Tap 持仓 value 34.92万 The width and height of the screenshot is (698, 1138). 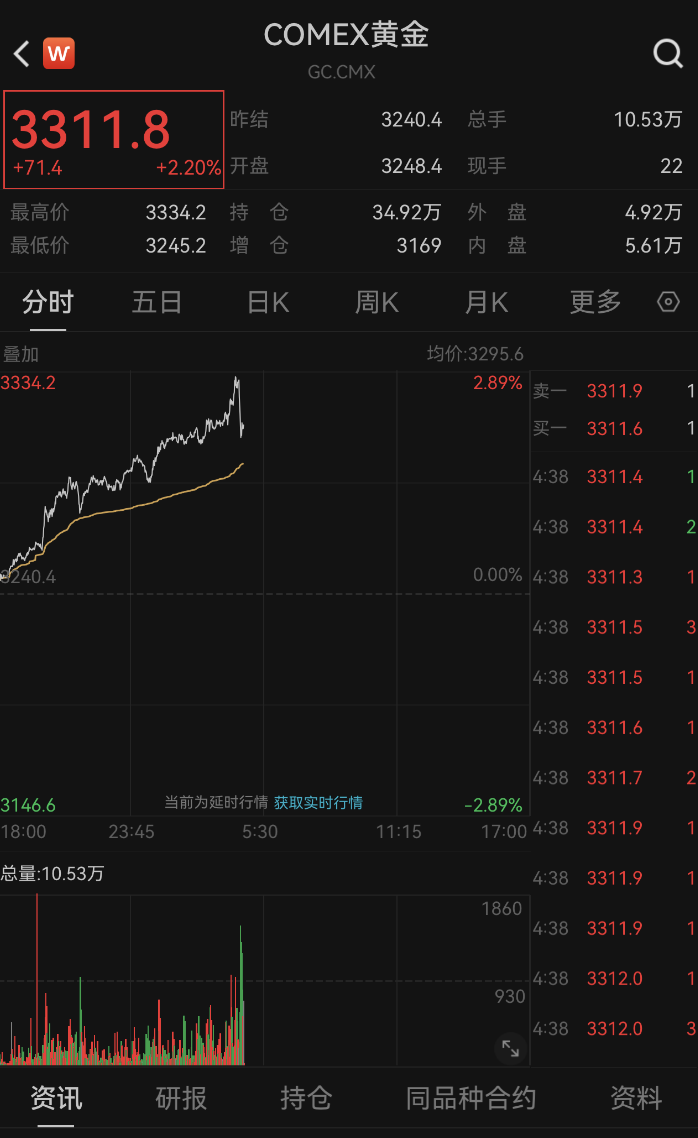406,213
